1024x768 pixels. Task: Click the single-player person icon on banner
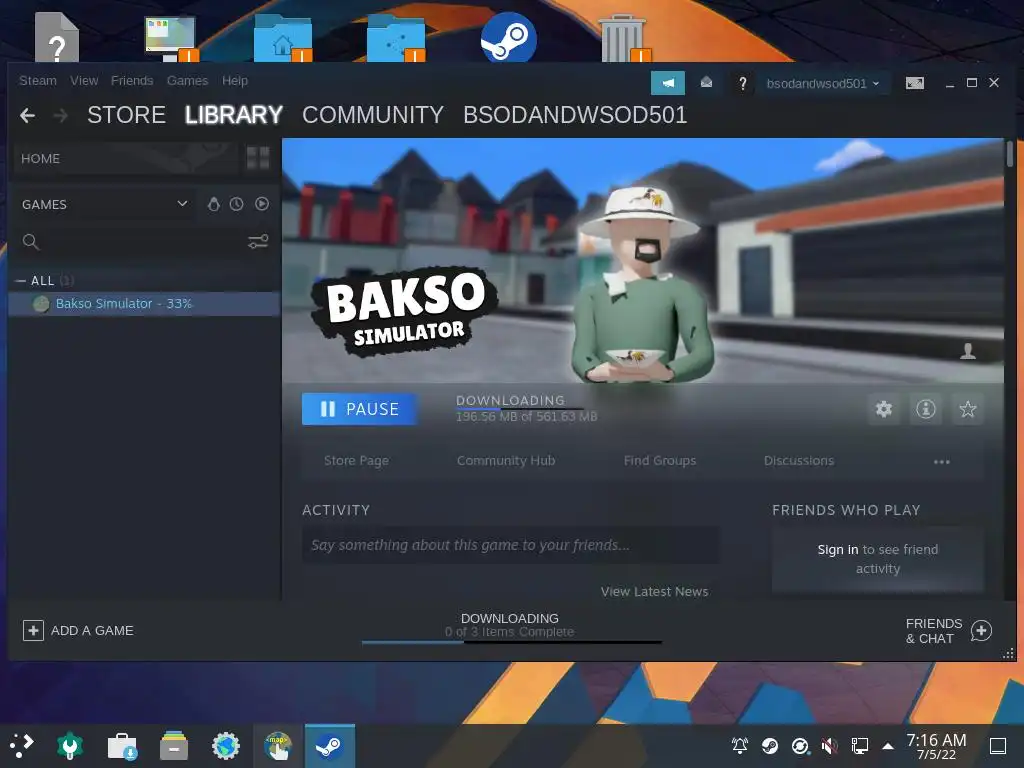coord(968,351)
